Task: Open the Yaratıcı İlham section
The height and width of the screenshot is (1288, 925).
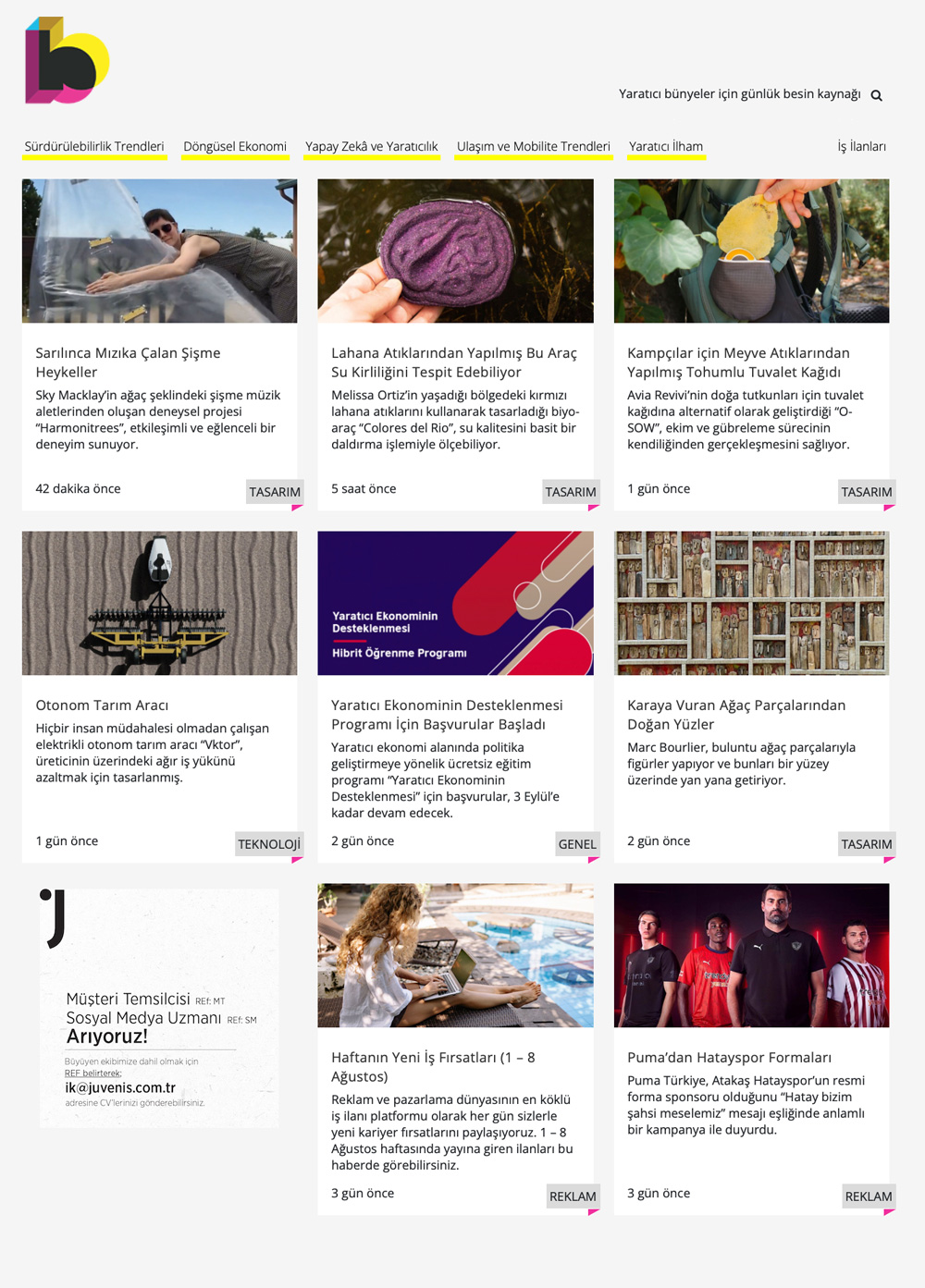Action: coord(666,146)
